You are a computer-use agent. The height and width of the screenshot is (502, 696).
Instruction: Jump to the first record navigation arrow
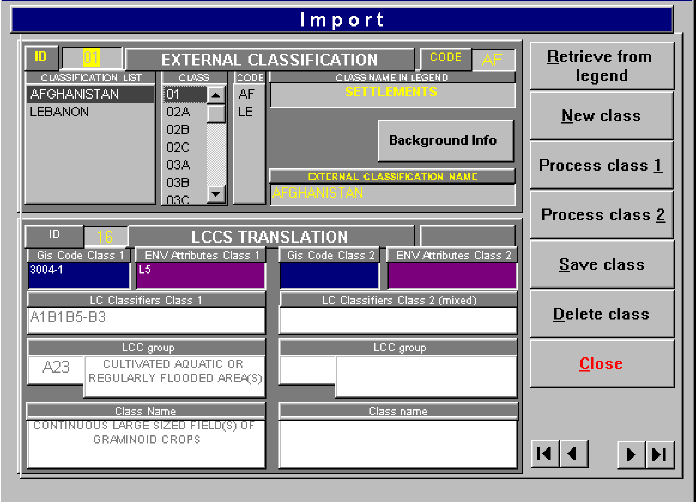coord(544,454)
